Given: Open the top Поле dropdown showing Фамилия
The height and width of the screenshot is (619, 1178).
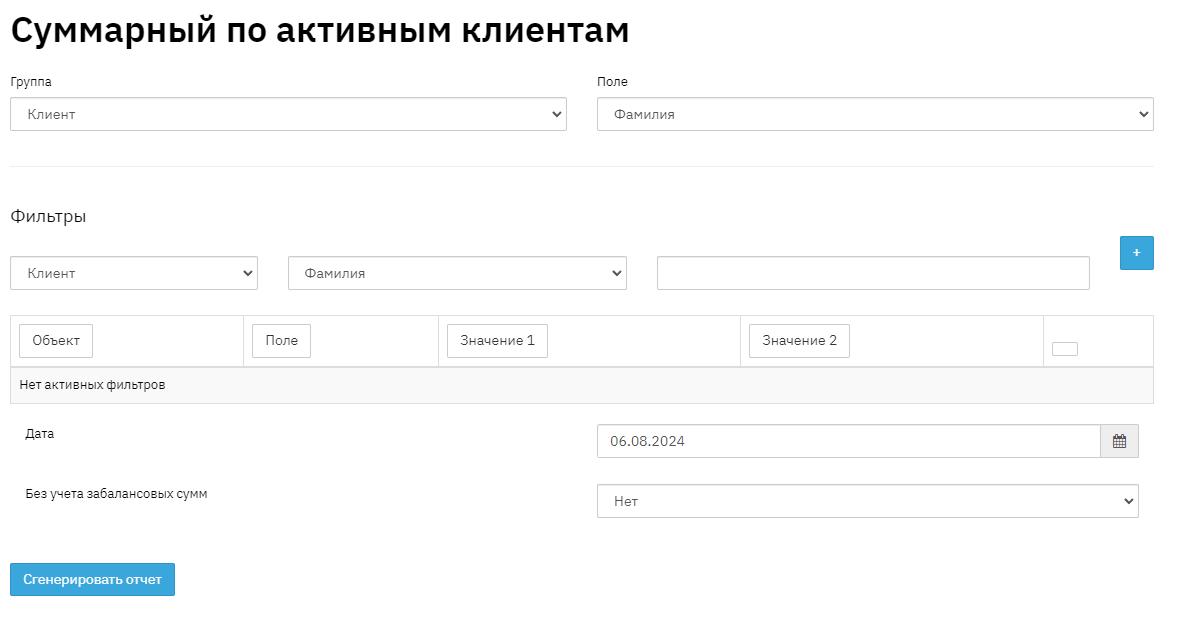Looking at the screenshot, I should [x=874, y=114].
